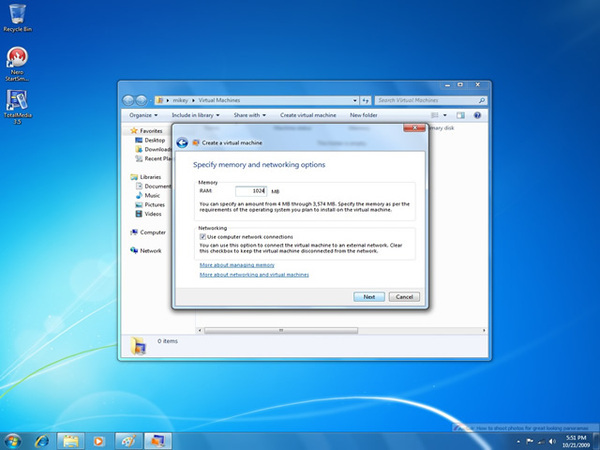Close the Create a virtual machine dialog

414,128
